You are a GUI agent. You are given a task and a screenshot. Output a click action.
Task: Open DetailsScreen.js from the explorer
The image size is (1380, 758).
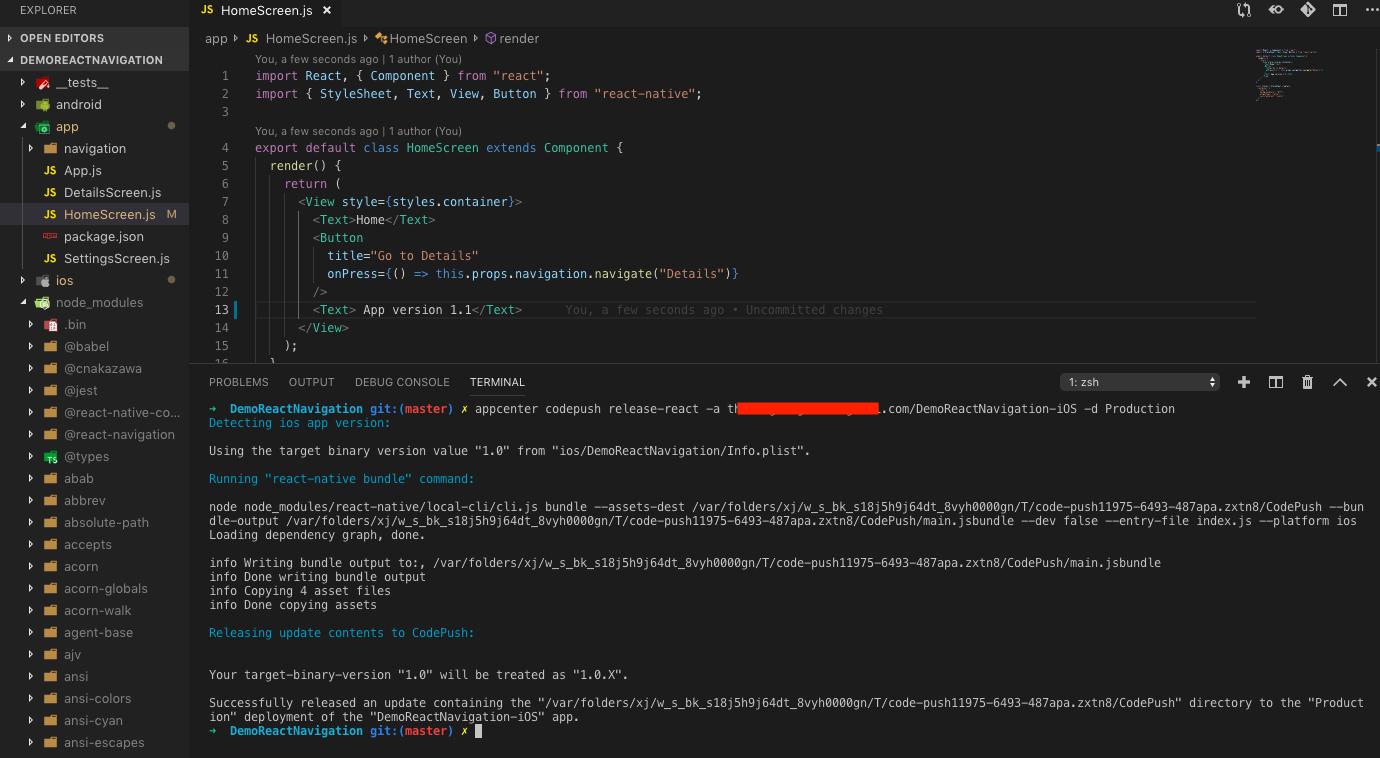tap(112, 192)
